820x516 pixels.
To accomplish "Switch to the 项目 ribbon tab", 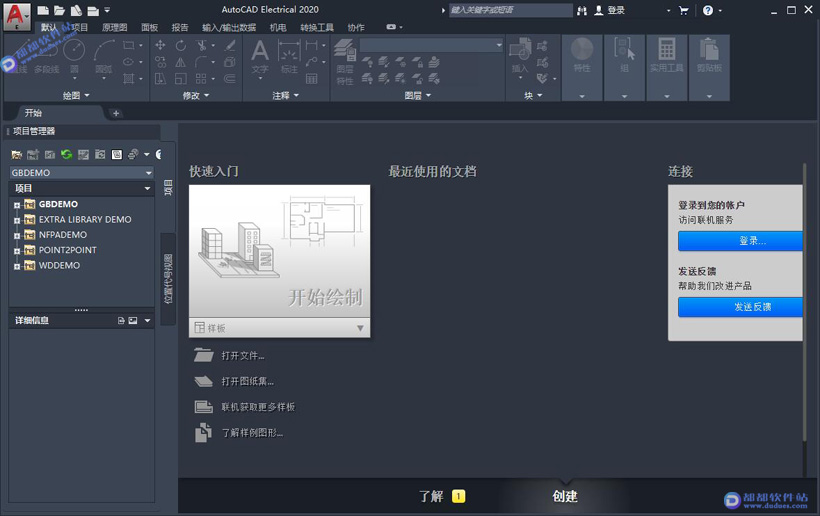I will (79, 27).
